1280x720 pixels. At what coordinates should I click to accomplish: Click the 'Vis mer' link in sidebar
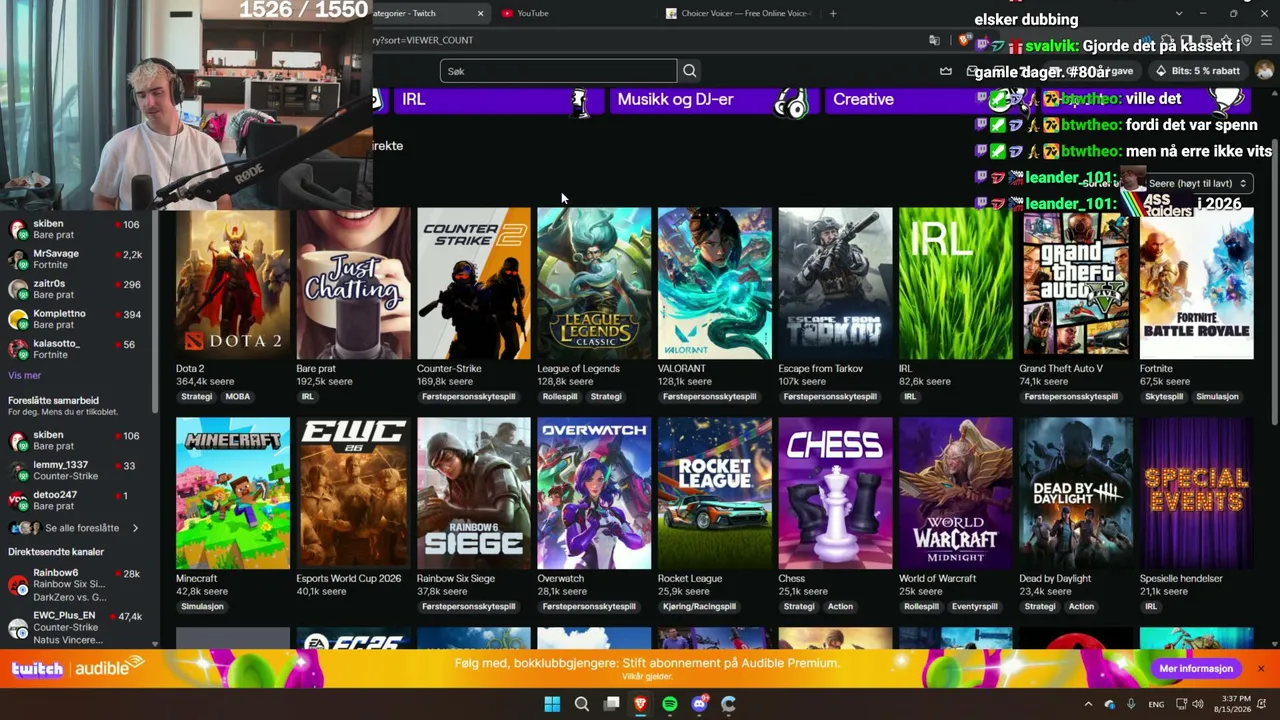click(x=25, y=375)
